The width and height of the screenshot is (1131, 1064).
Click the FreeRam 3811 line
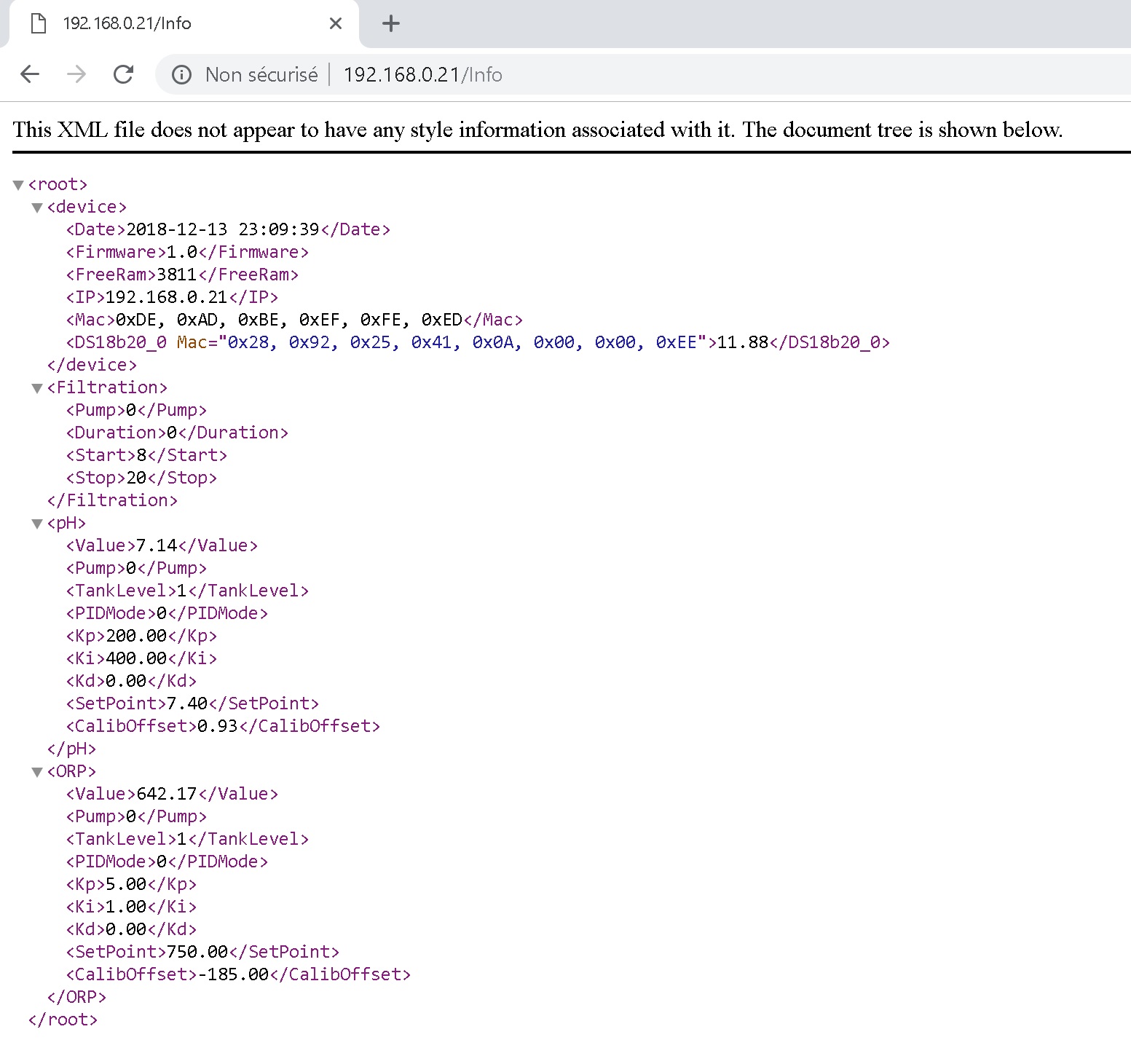pyautogui.click(x=182, y=275)
